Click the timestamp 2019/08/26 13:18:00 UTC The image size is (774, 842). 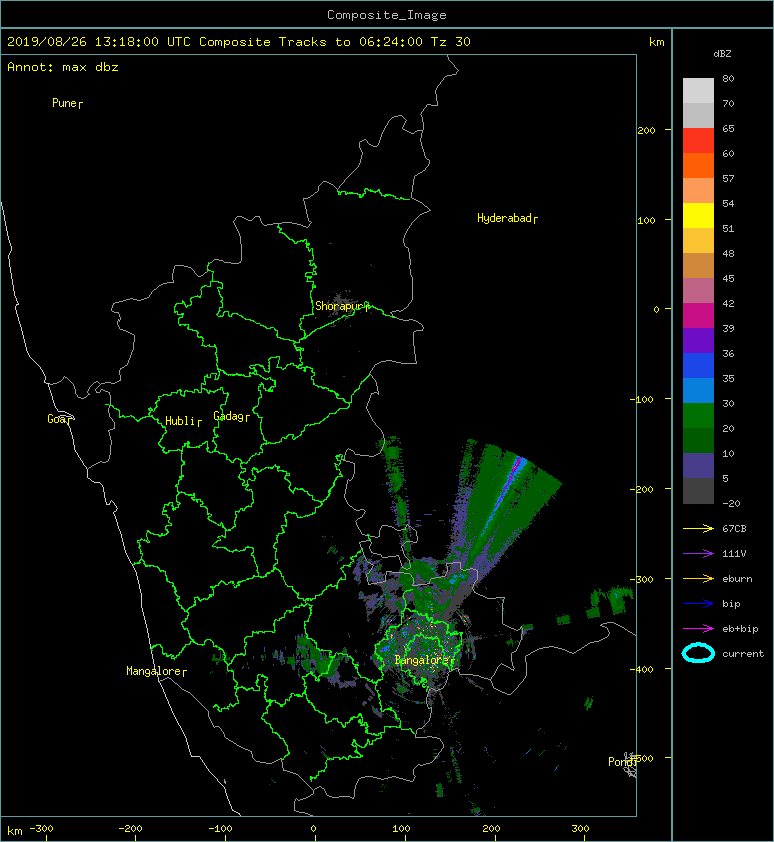point(99,42)
